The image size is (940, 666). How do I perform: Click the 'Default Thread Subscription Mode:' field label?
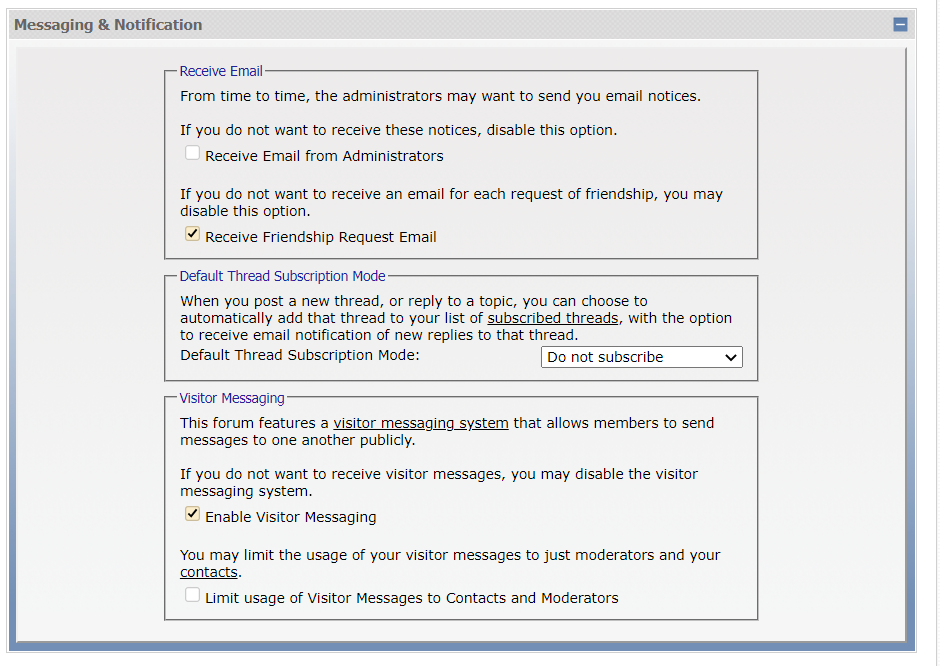click(300, 355)
